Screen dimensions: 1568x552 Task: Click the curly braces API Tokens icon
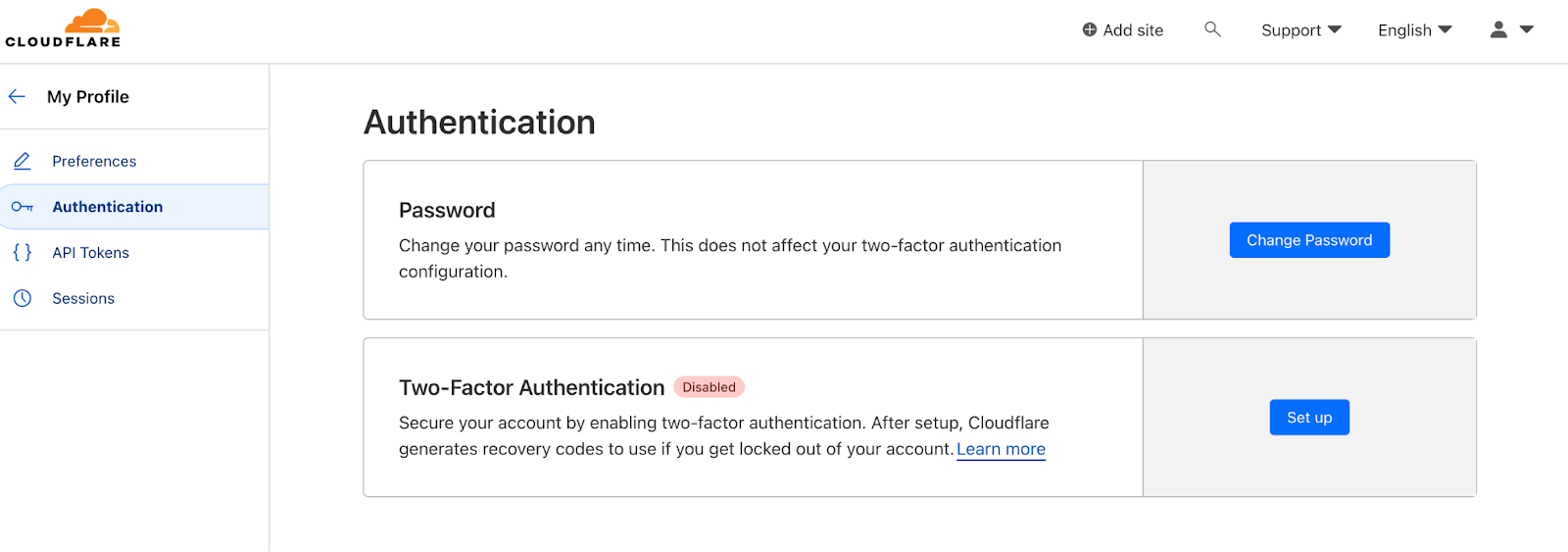[x=22, y=252]
